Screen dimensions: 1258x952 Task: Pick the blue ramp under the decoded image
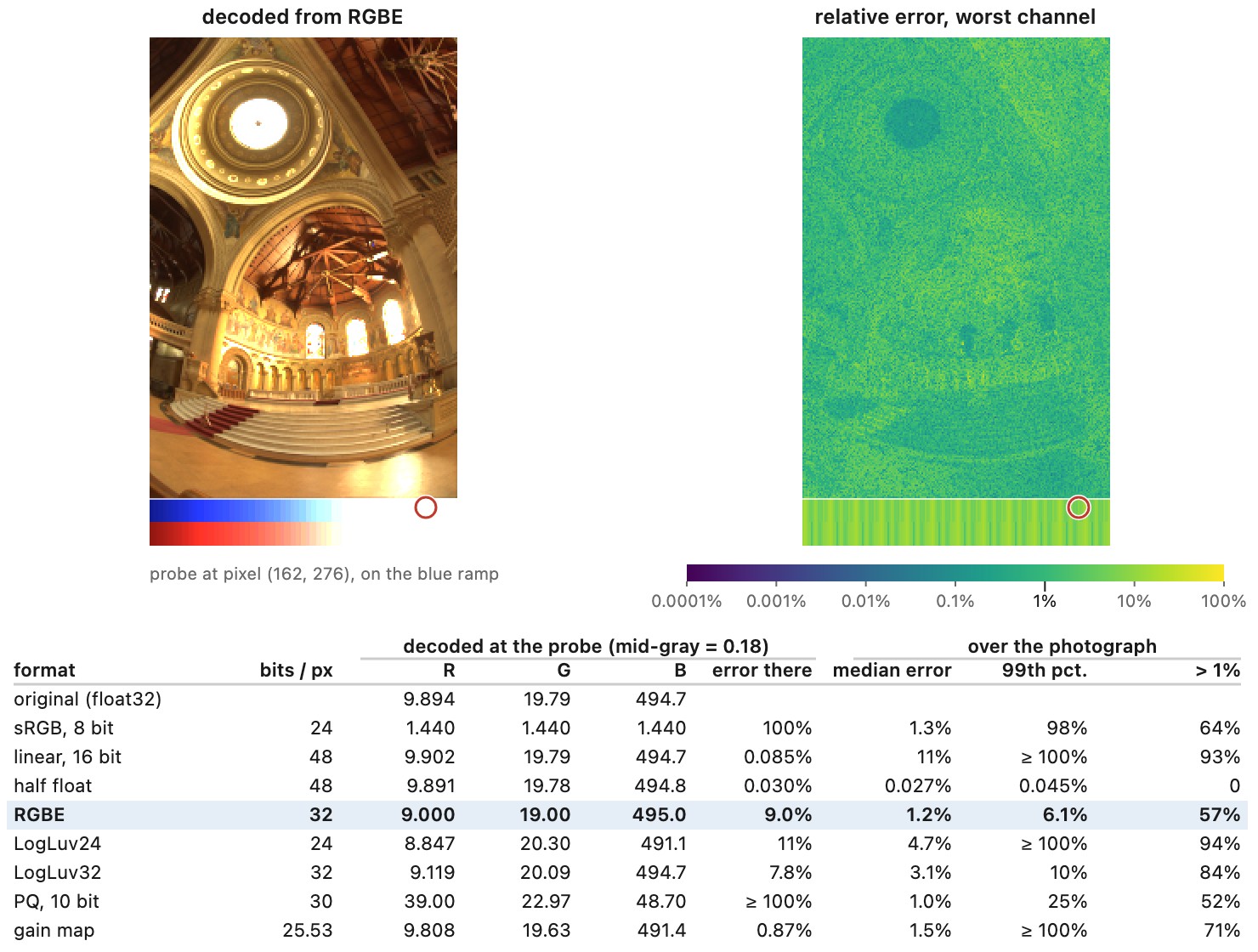tap(246, 511)
